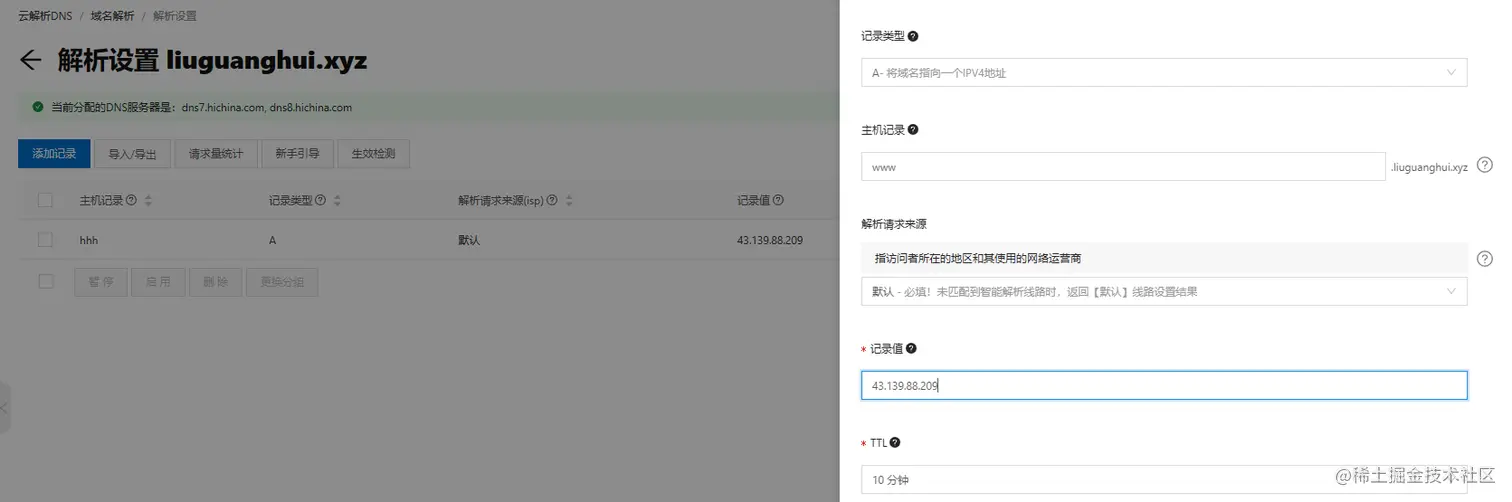Click 解析设置 liuguanghui.xyz page title

tap(212, 61)
